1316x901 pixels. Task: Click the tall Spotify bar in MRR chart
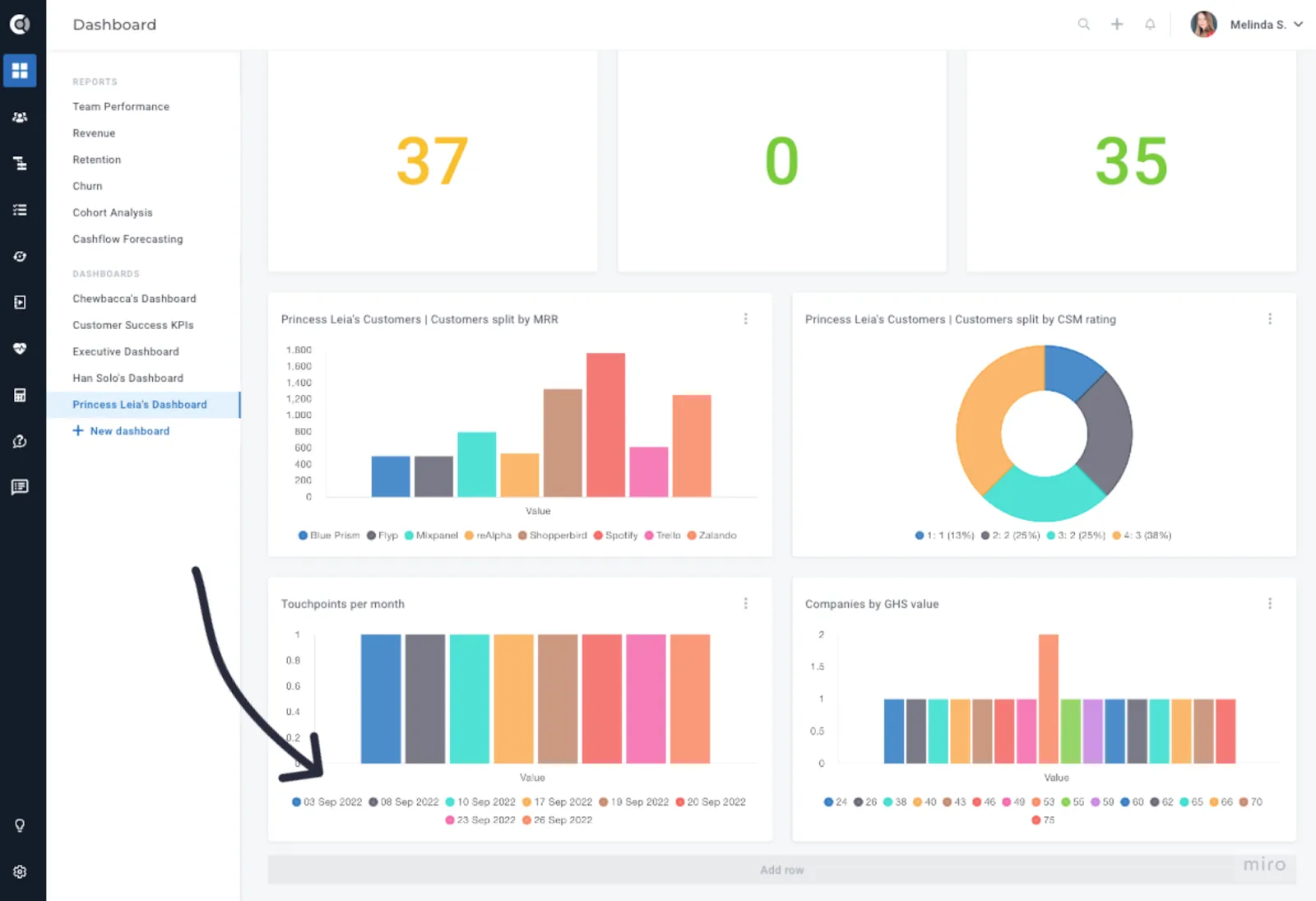click(605, 425)
